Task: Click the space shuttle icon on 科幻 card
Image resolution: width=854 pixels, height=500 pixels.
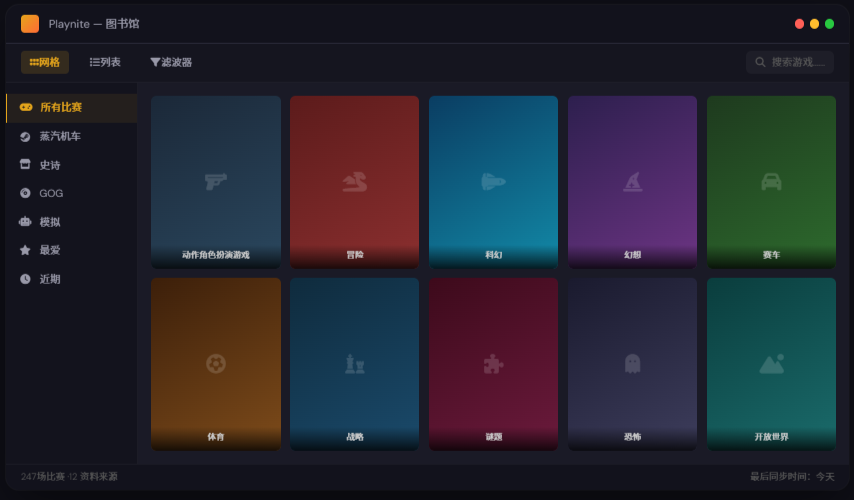Action: pos(493,181)
